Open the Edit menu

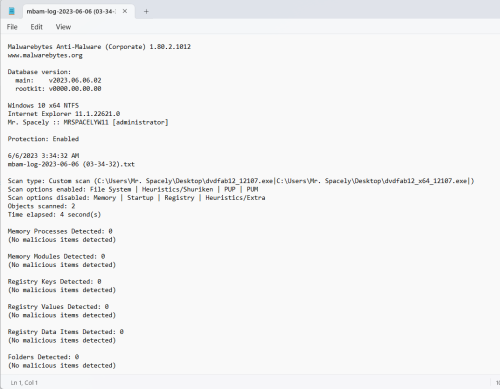[x=37, y=27]
